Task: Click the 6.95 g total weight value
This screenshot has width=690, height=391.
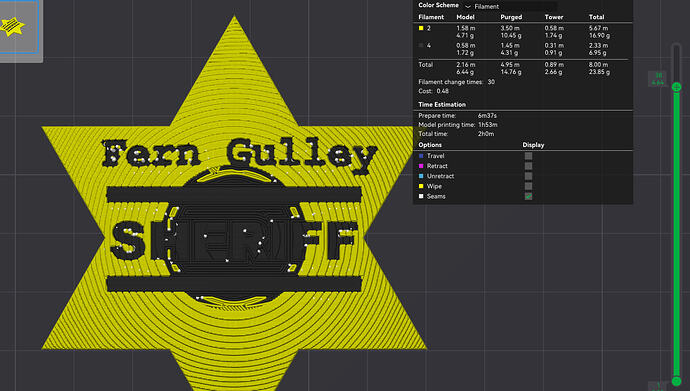Action: coord(598,52)
